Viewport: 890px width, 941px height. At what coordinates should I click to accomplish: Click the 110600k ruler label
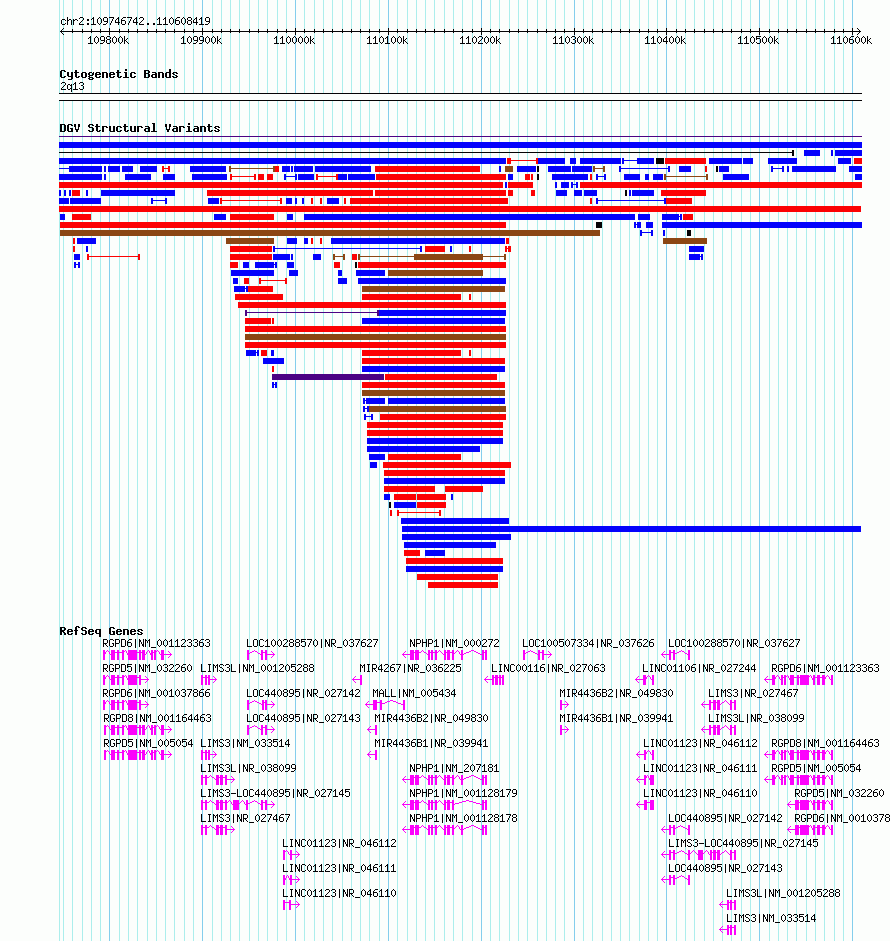(x=851, y=40)
